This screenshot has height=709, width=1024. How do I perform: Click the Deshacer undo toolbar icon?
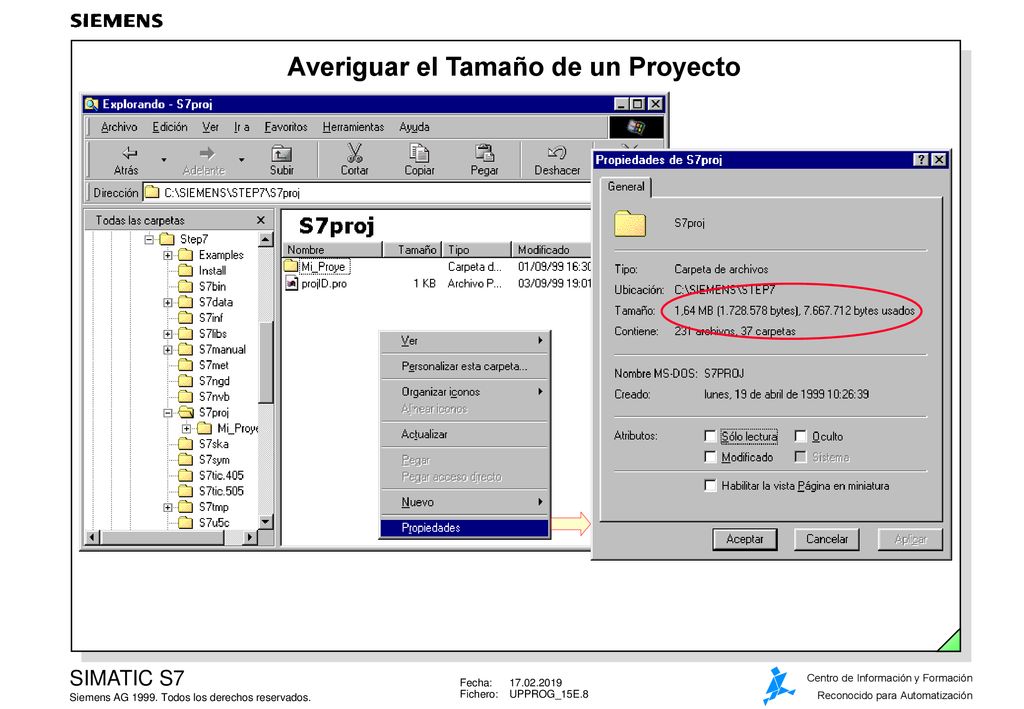[556, 153]
